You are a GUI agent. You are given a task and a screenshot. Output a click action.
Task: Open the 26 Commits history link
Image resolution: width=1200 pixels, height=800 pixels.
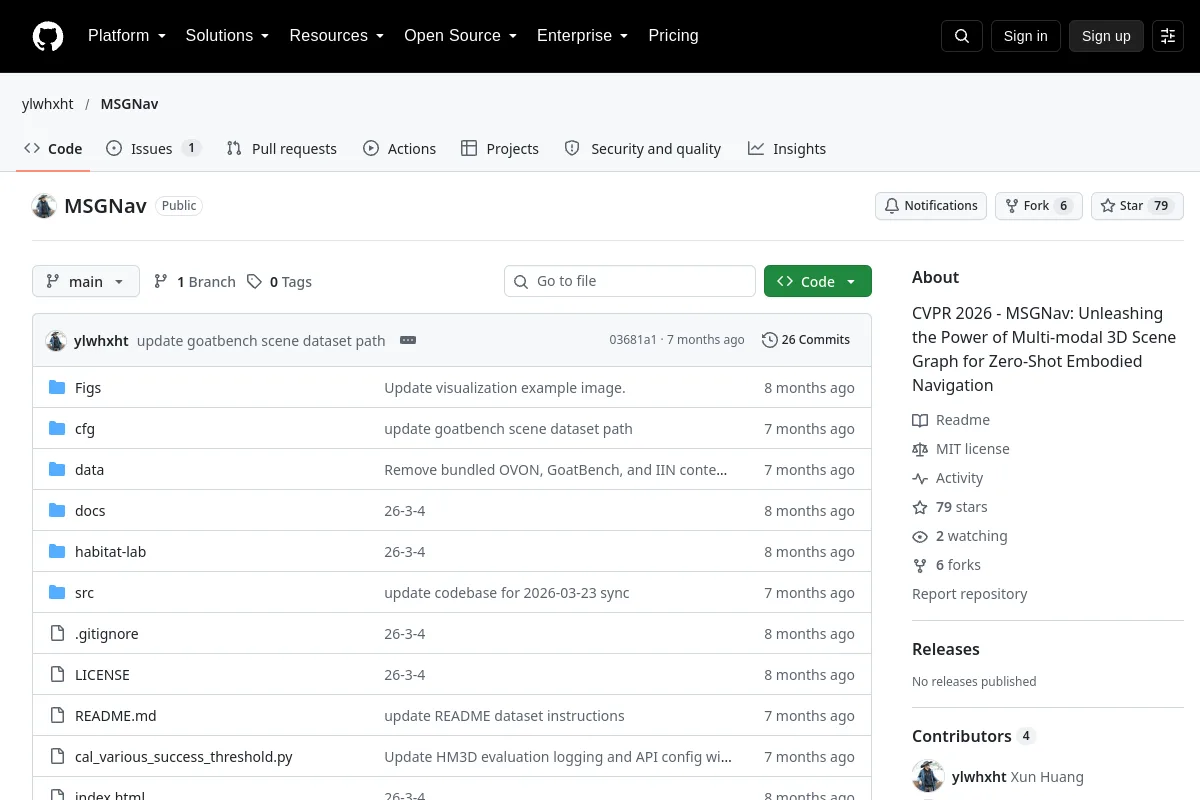[x=806, y=340]
